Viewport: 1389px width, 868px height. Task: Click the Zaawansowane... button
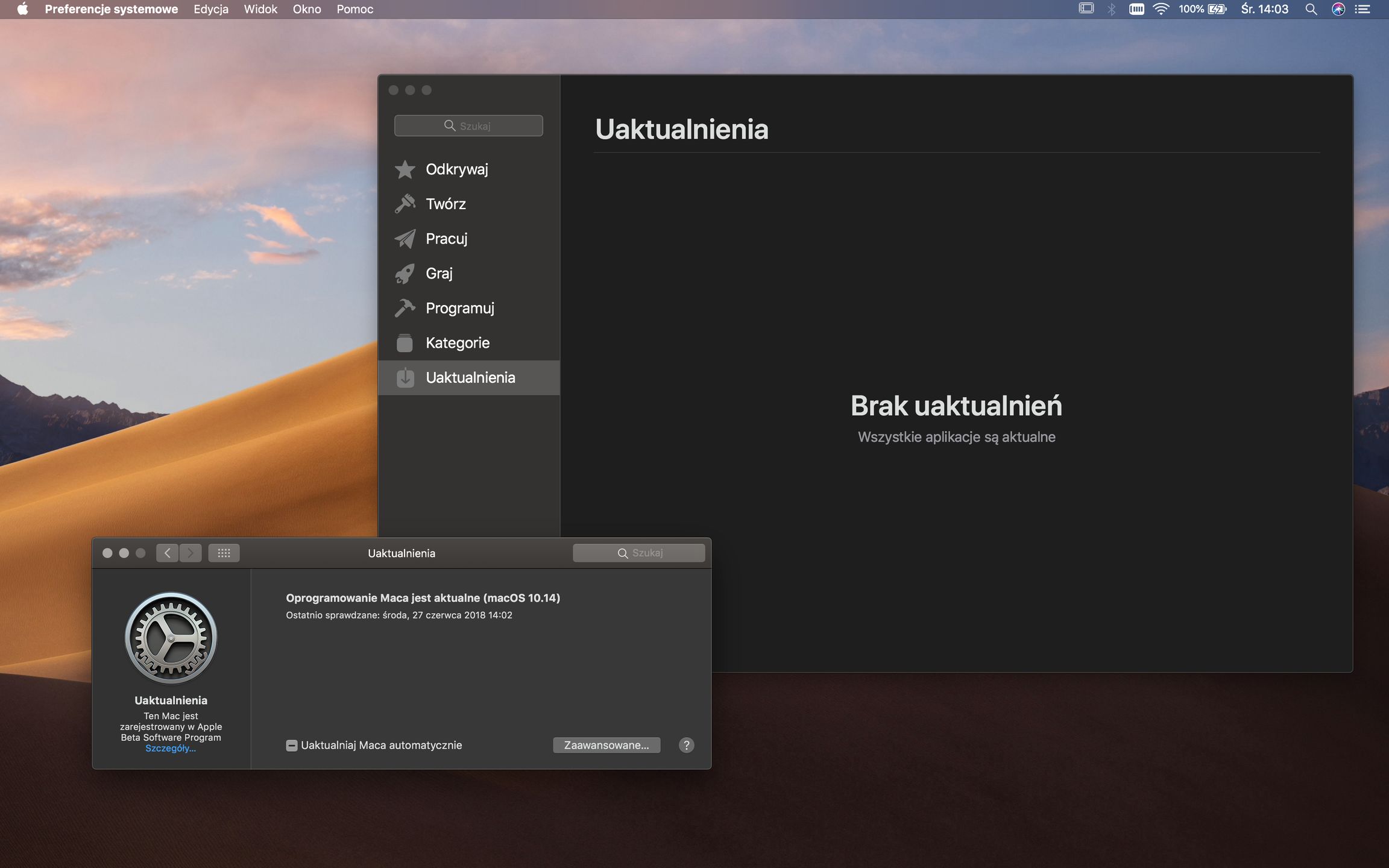[x=606, y=745]
